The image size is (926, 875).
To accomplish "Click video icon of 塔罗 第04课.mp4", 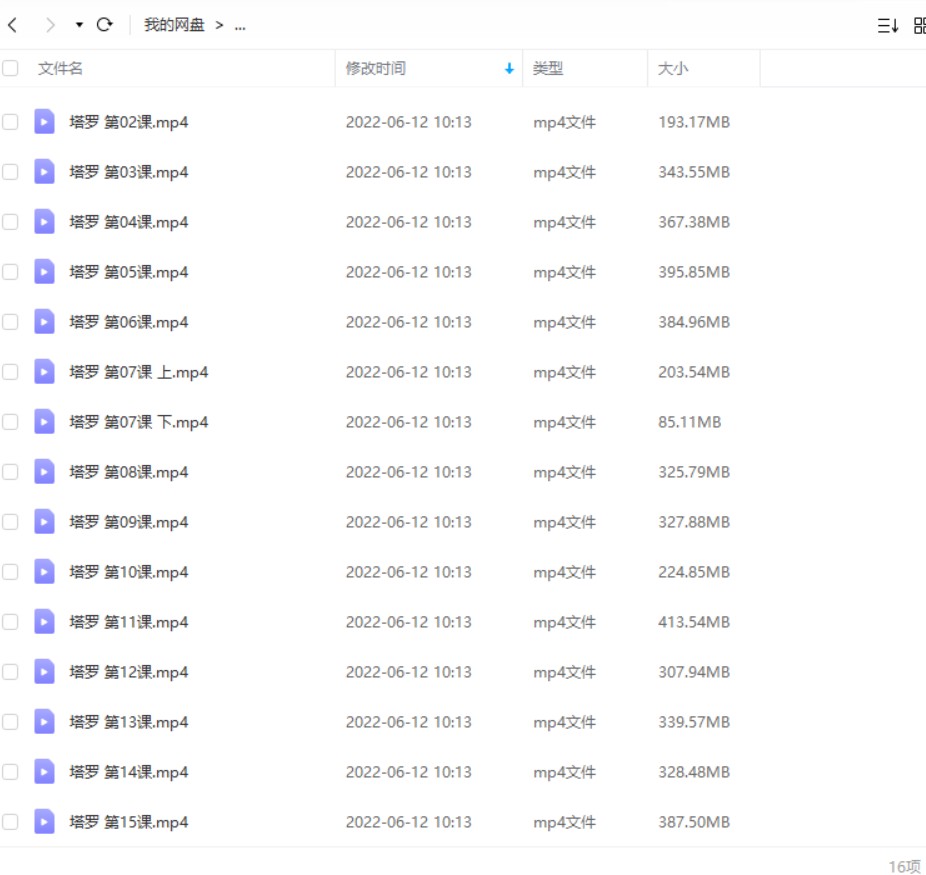I will (x=44, y=221).
